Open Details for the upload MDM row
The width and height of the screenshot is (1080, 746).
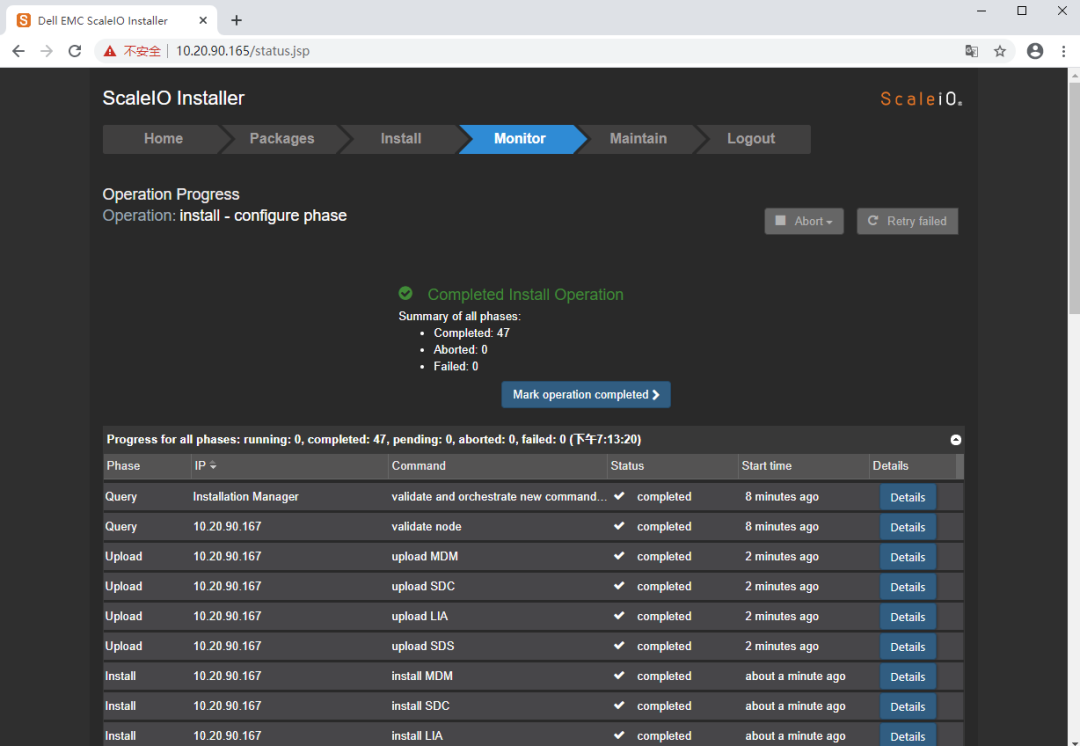(907, 557)
